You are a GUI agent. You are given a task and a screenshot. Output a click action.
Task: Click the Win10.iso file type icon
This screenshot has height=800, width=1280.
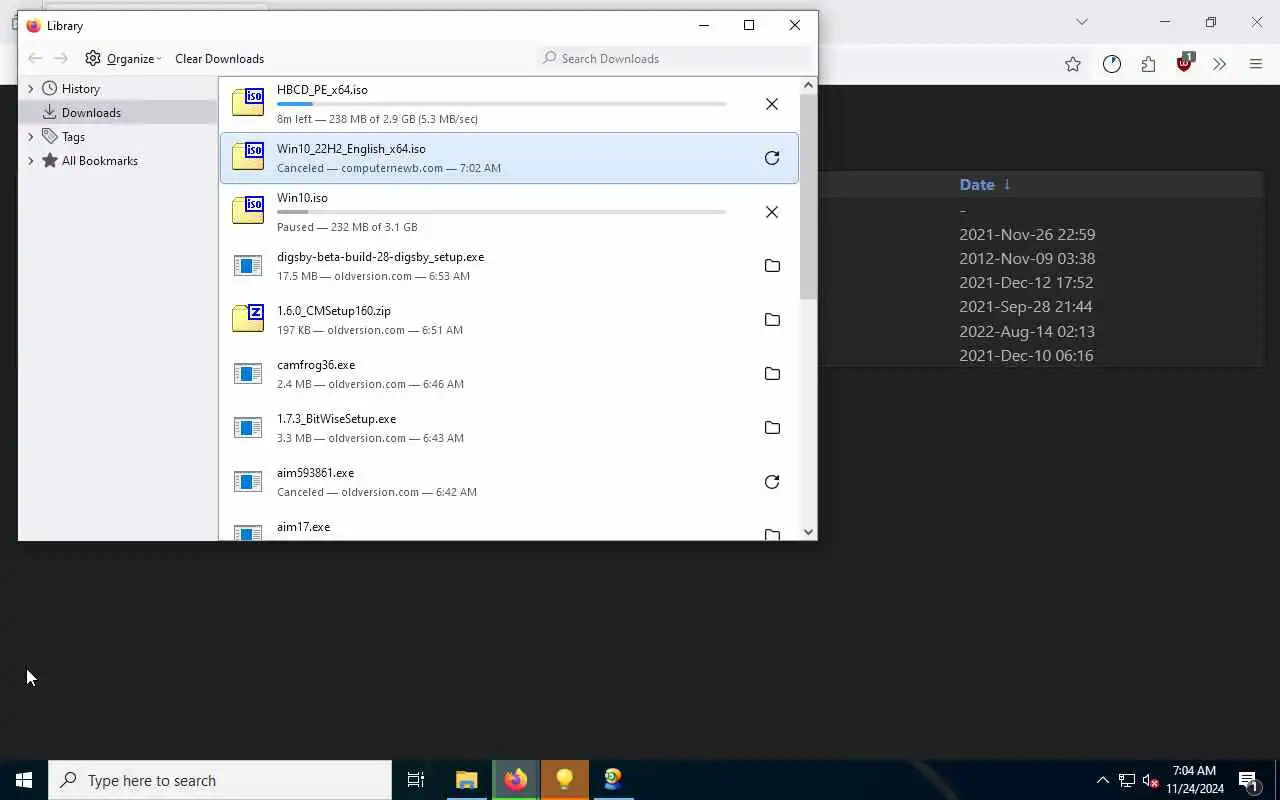pyautogui.click(x=248, y=210)
